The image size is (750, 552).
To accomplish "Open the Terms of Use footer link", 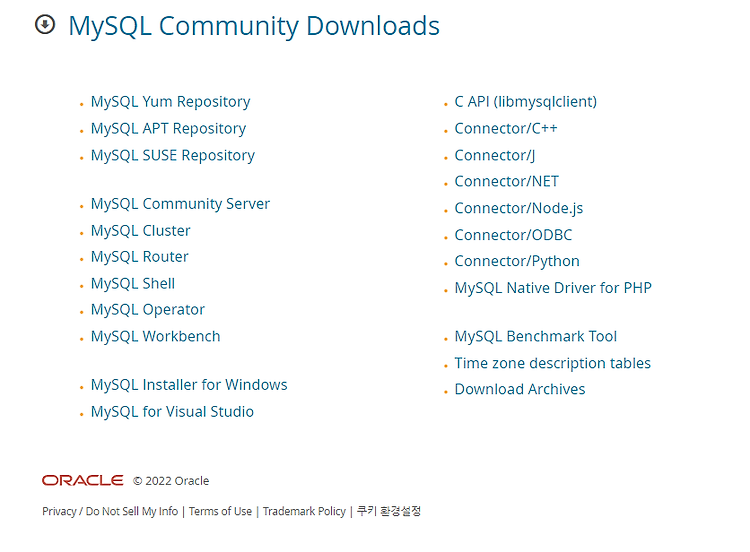I will pos(221,511).
